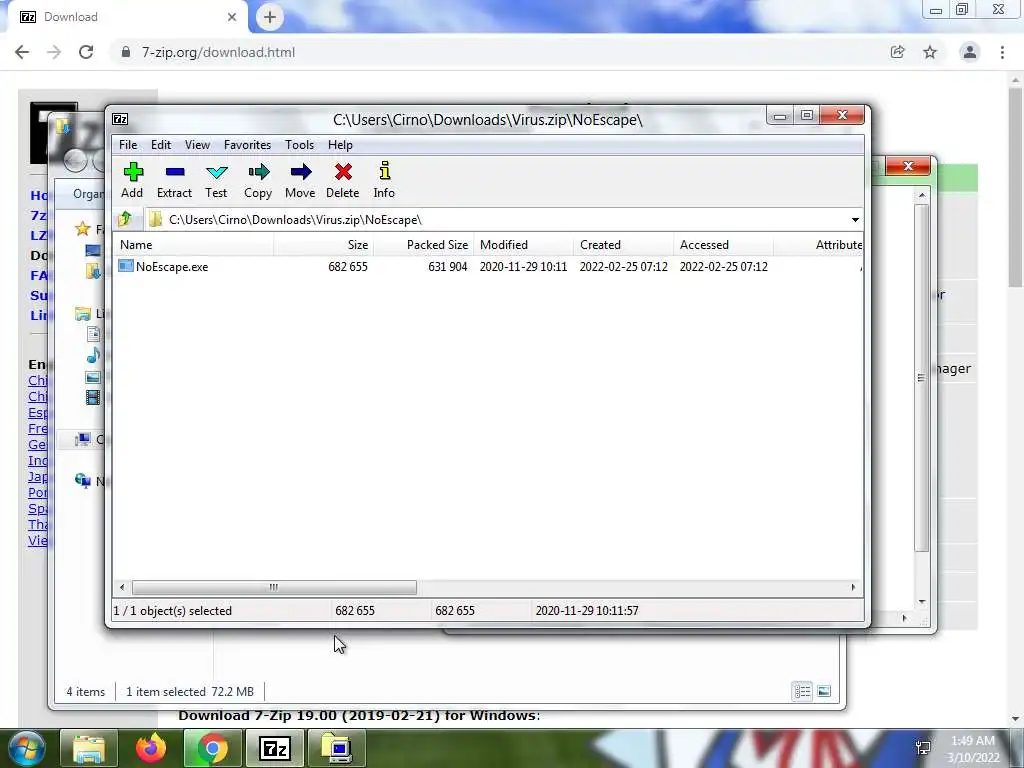This screenshot has height=768, width=1024.
Task: Close the Download browser tab
Action: coord(232,17)
